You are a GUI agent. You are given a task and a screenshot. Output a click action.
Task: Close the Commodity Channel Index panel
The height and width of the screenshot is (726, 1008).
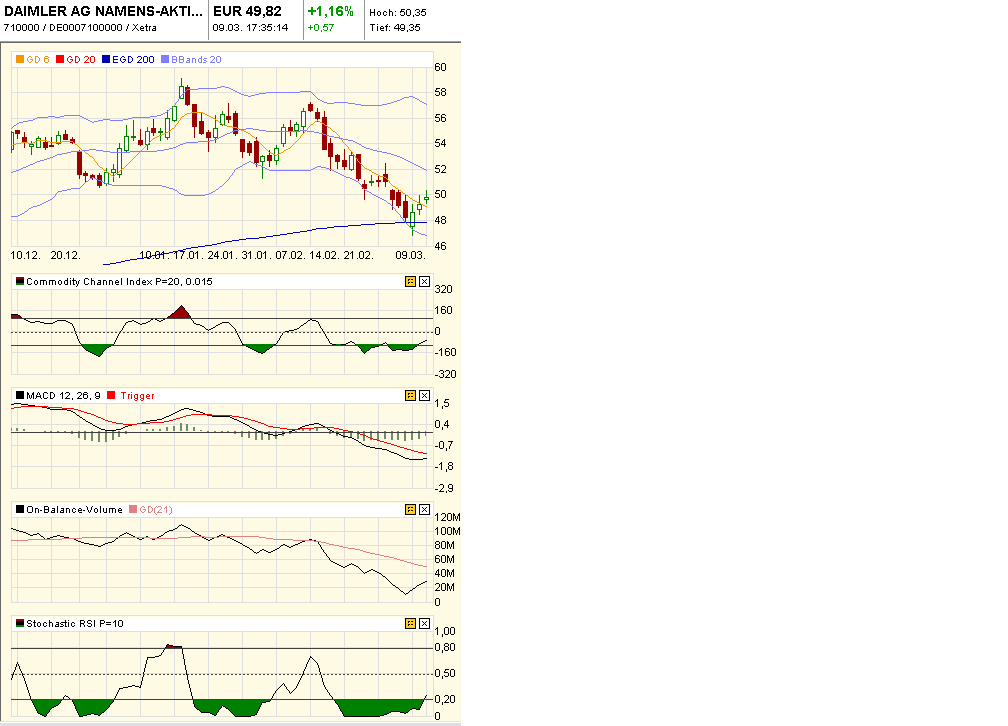(x=424, y=282)
